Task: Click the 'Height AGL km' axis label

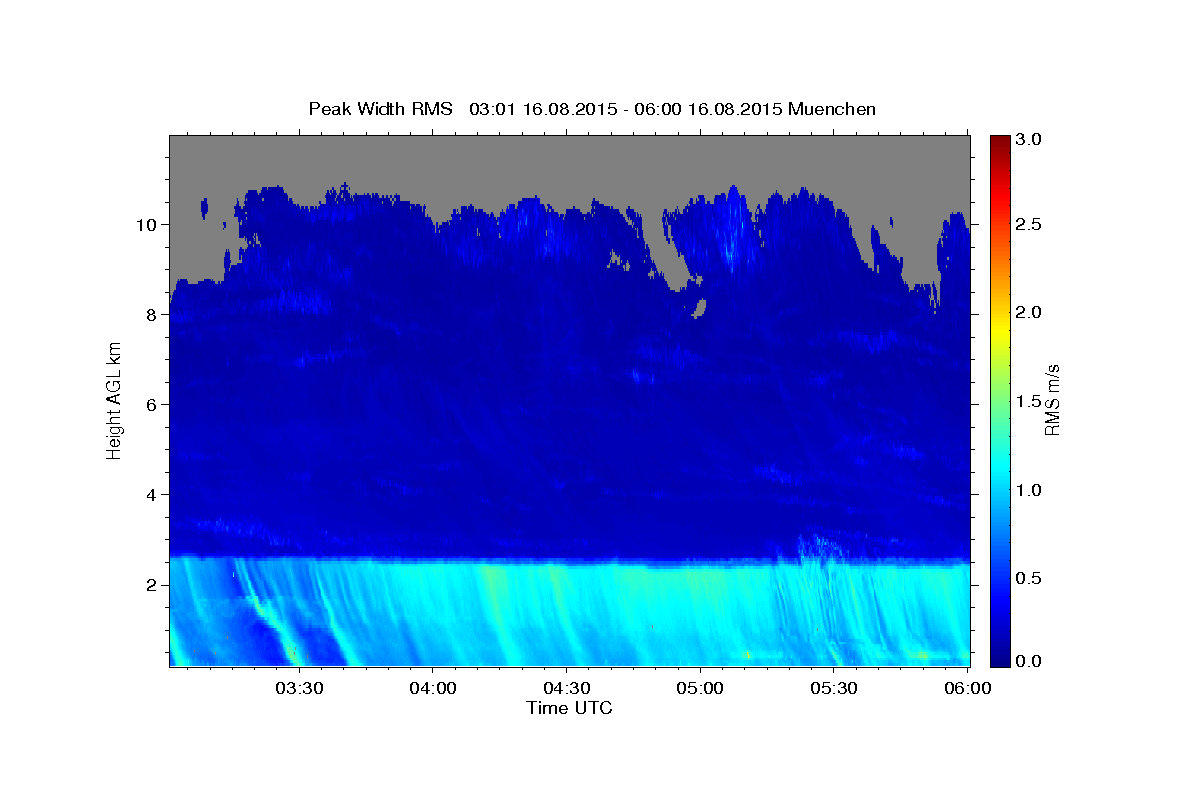Action: coord(114,400)
